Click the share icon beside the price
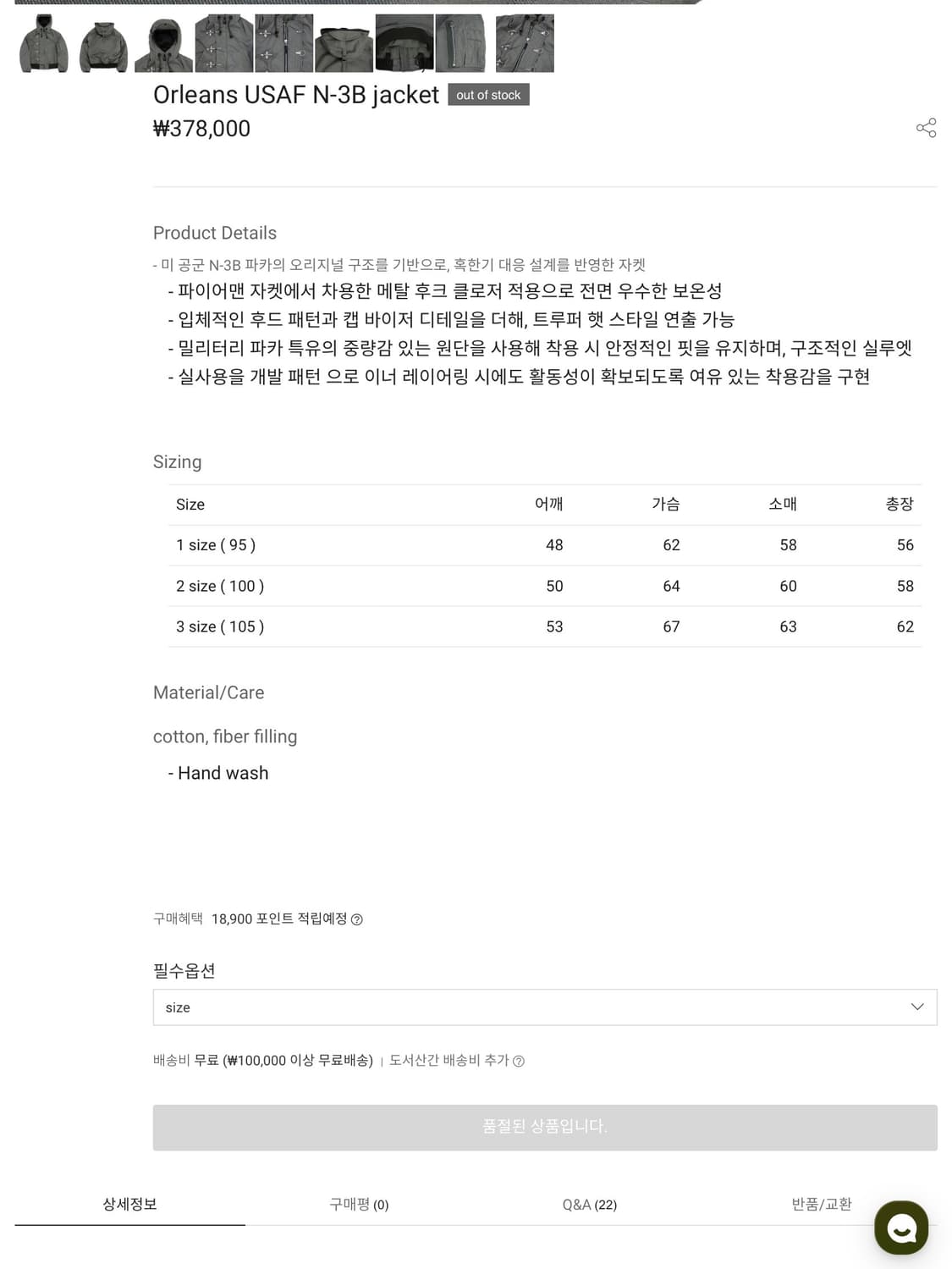This screenshot has width=952, height=1269. coord(926,128)
